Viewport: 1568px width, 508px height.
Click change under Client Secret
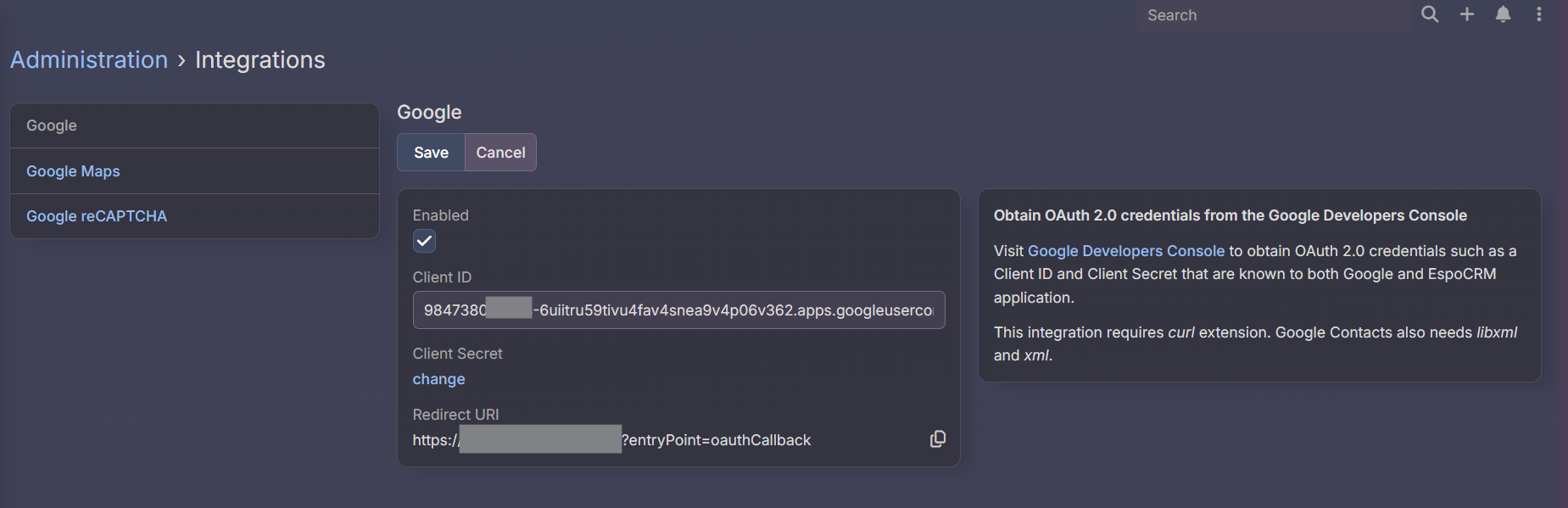click(438, 379)
